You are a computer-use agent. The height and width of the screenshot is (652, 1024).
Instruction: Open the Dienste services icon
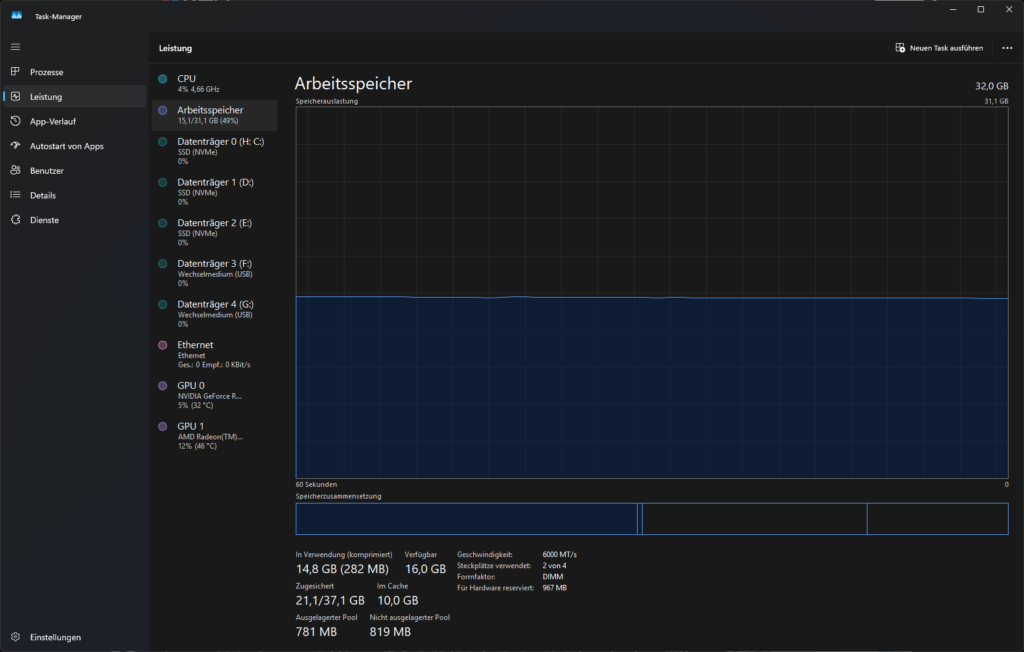point(15,220)
